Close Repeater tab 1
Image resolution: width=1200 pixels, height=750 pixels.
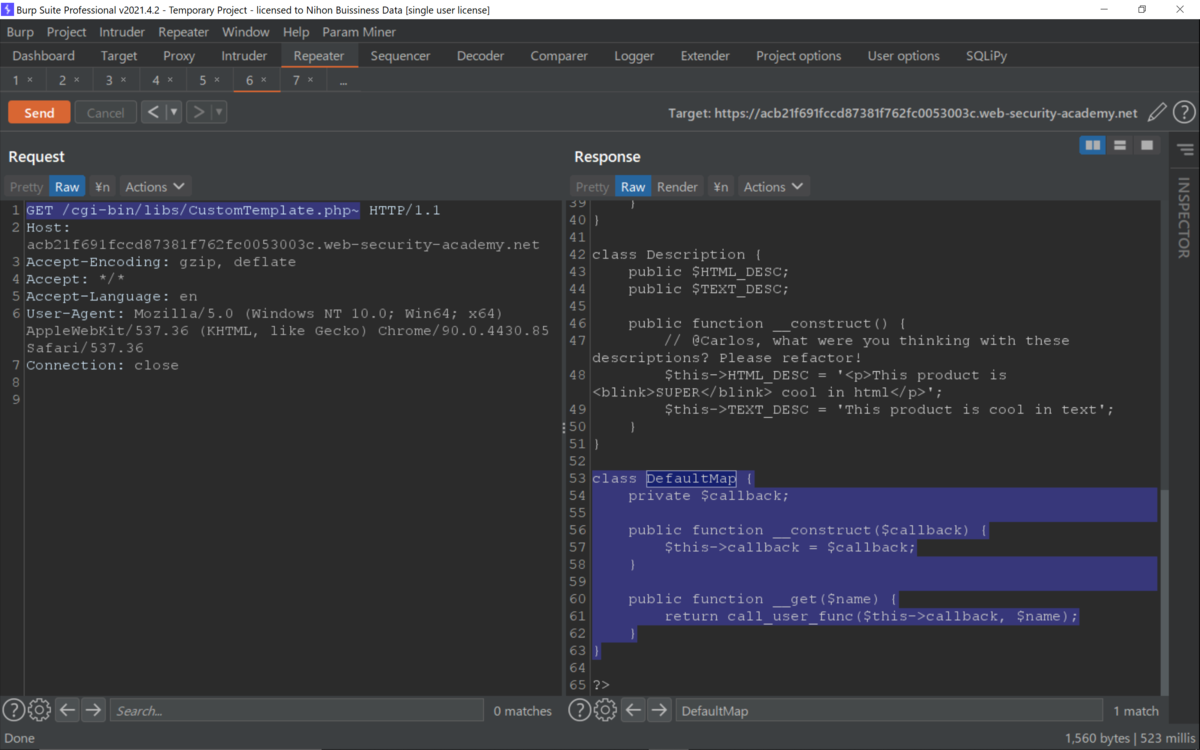tap(30, 80)
